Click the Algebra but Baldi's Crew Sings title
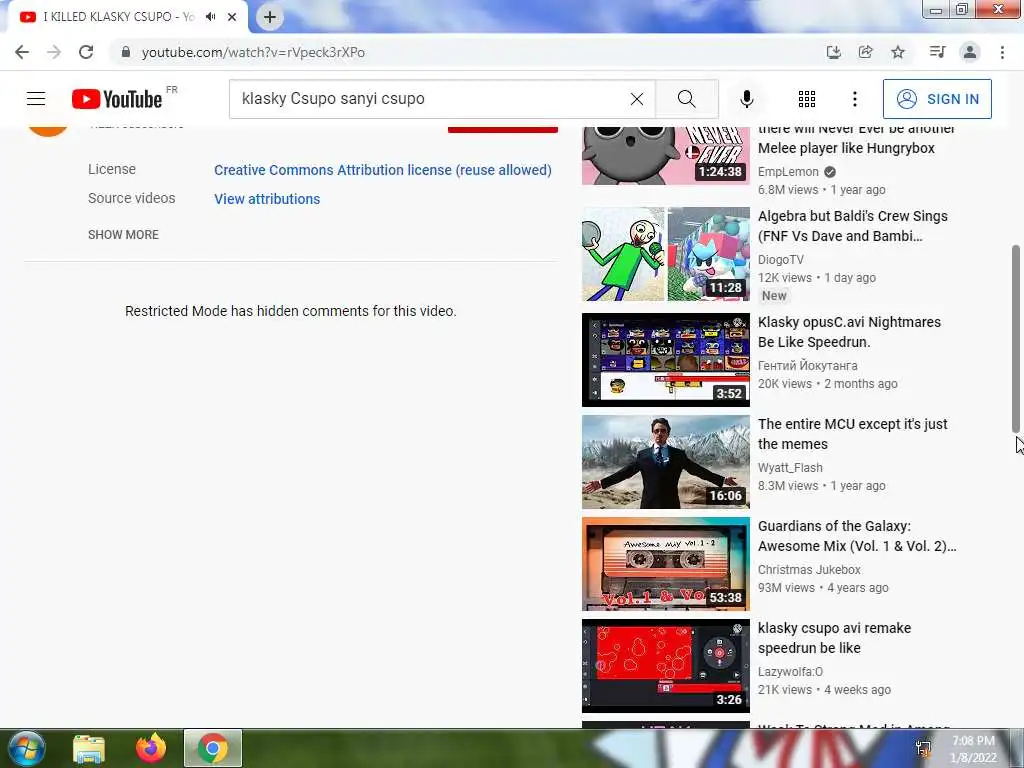The image size is (1024, 768). [852, 226]
